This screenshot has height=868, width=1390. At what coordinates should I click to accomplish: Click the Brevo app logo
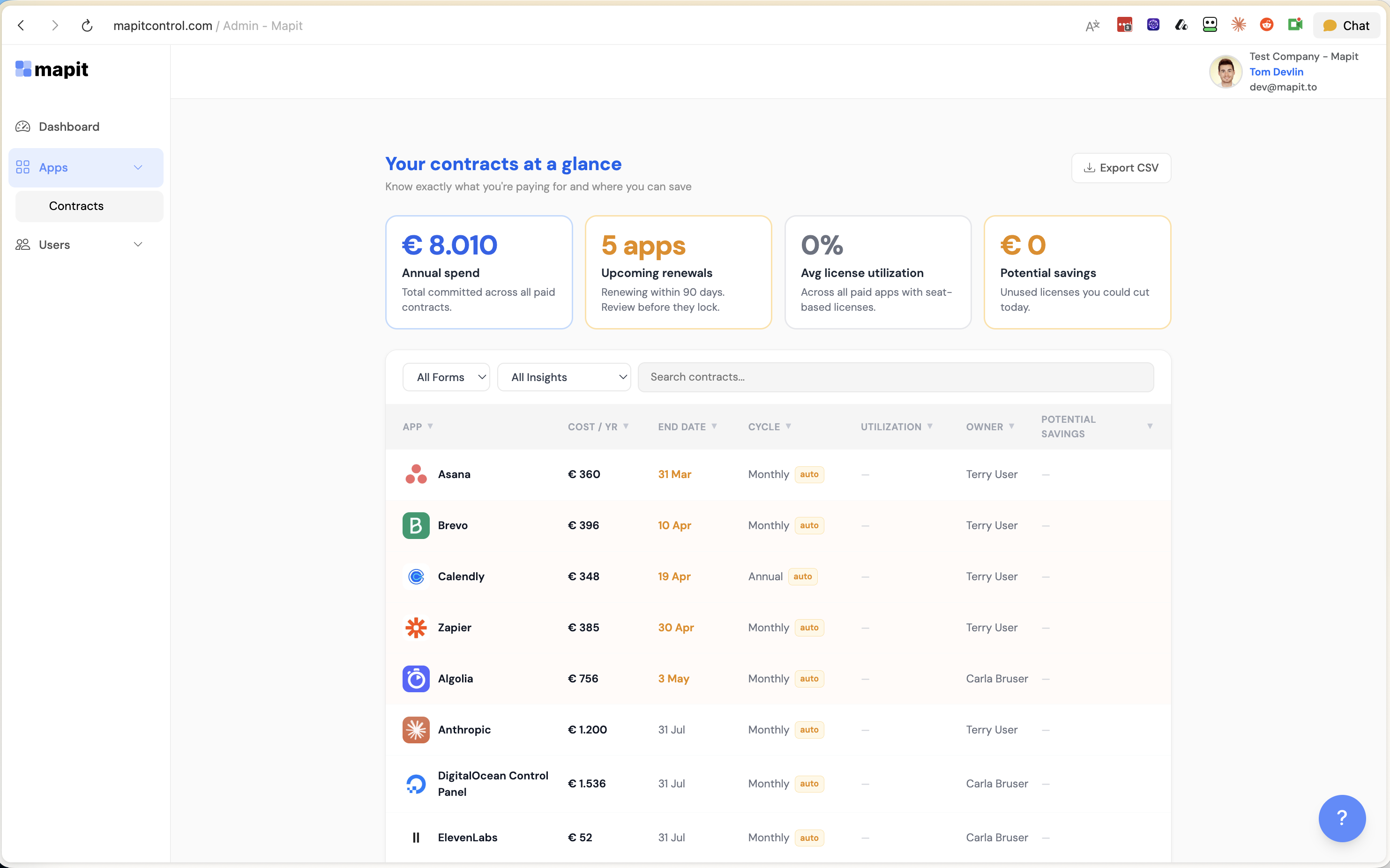416,525
